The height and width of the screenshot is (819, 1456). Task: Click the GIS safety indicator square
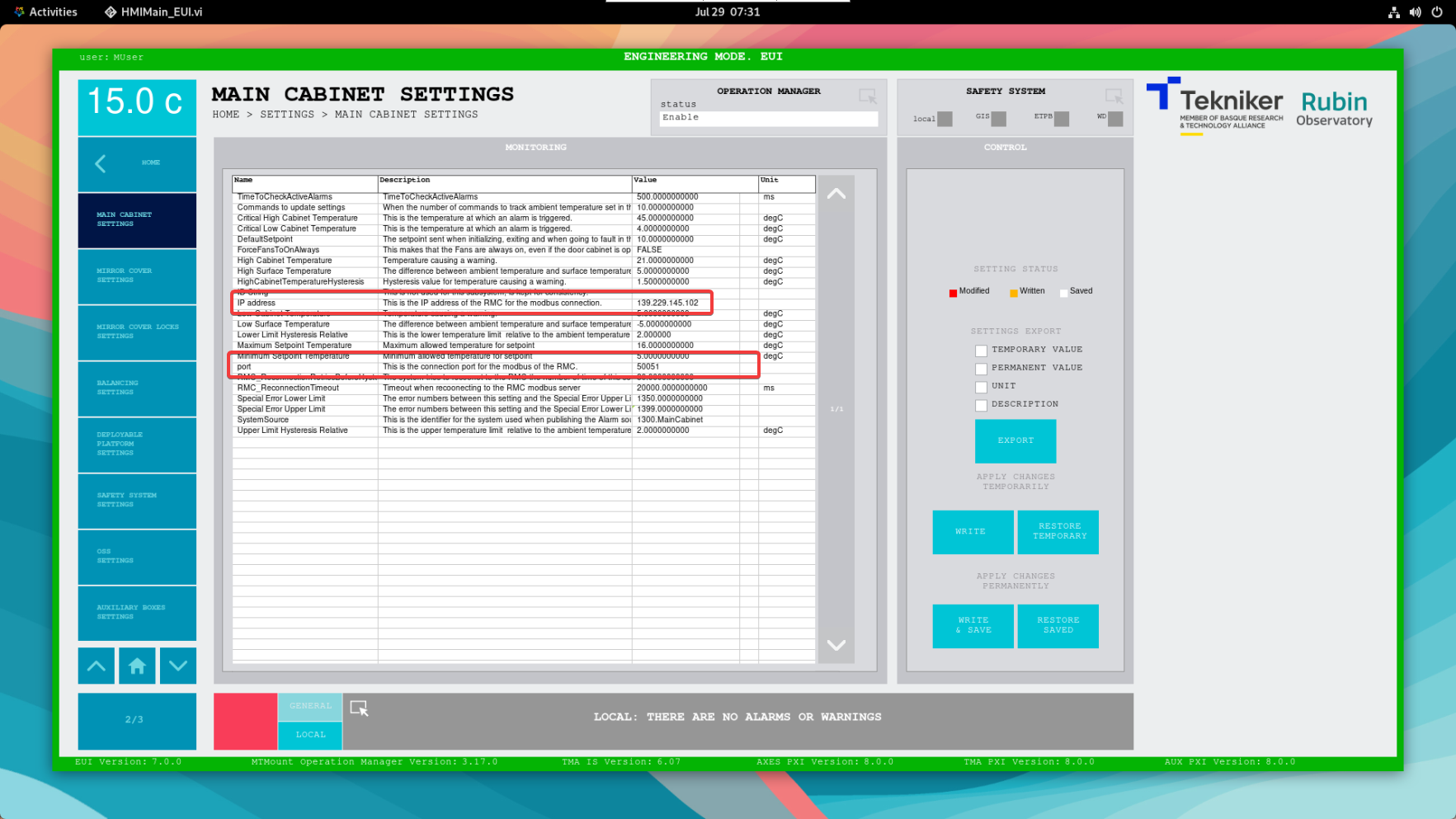999,119
